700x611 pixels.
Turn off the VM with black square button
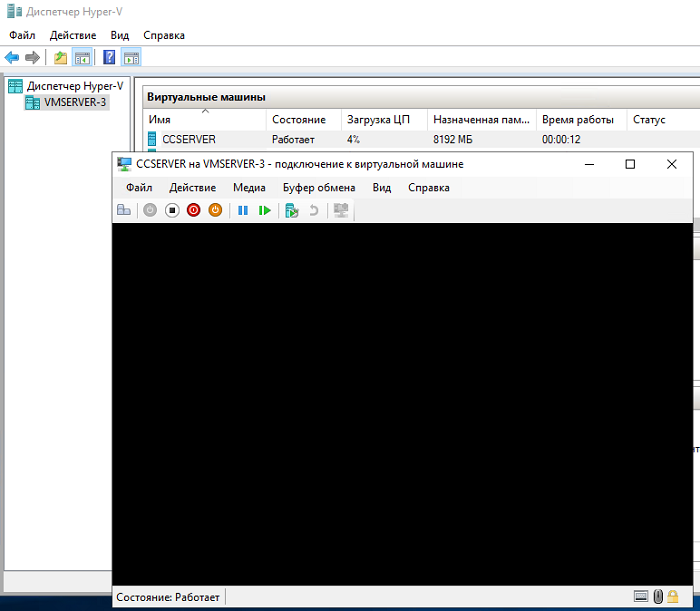[x=172, y=210]
